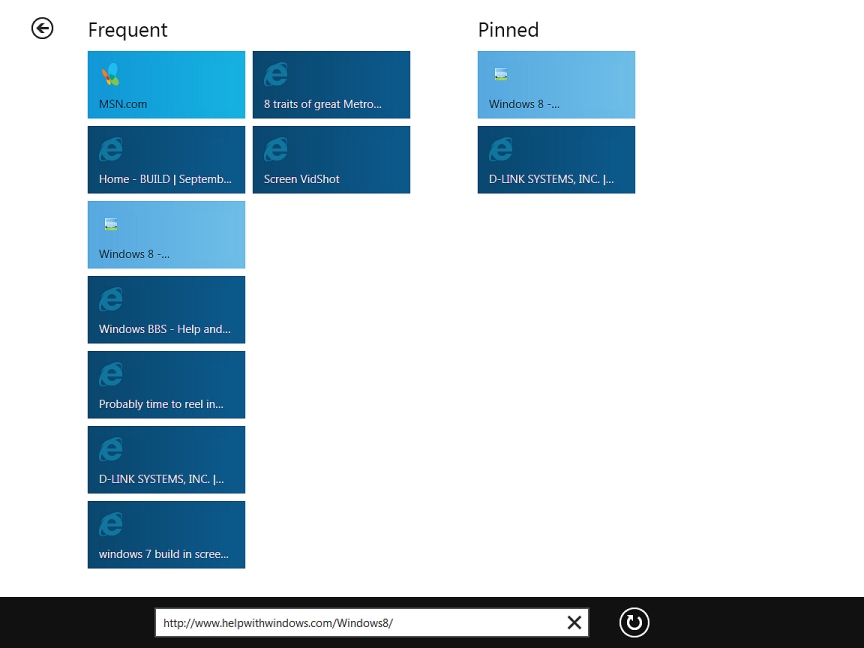
Task: Open the 'Probably time to reel in...' tile
Action: pos(166,385)
